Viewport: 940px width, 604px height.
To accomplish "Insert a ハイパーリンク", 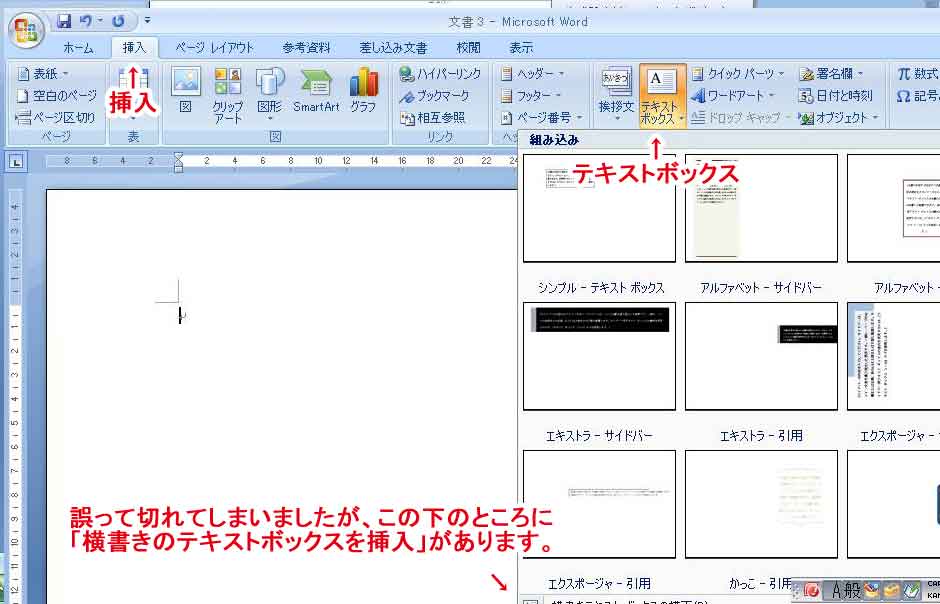I will point(441,74).
